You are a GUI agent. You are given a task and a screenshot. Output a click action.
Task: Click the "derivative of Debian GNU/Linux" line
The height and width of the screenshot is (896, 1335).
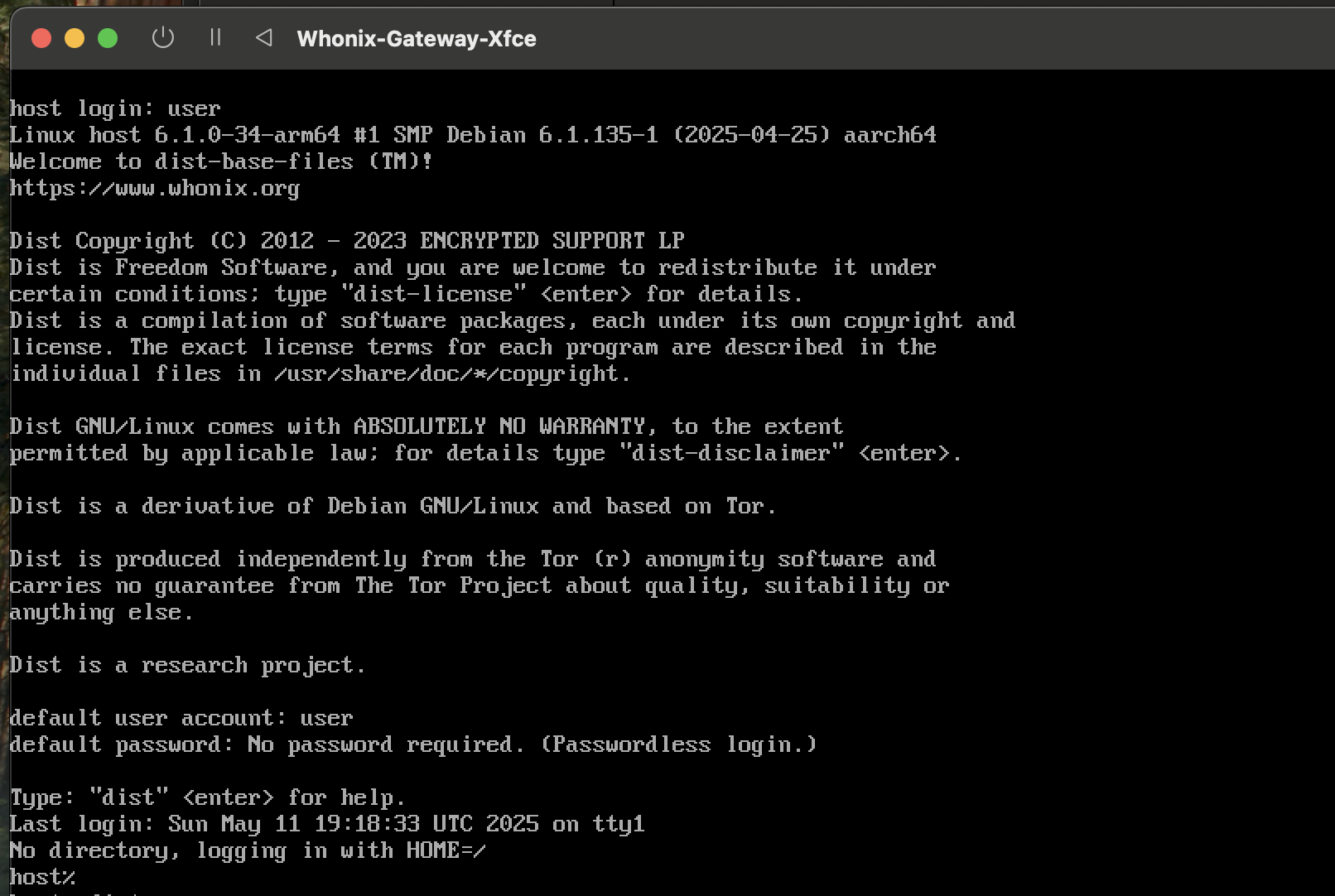tap(393, 506)
